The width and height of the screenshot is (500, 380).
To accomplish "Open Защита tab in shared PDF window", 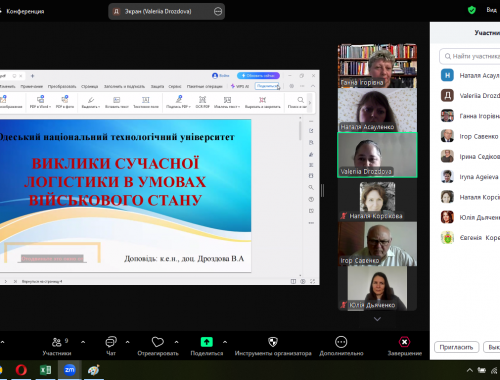I will click(x=157, y=86).
